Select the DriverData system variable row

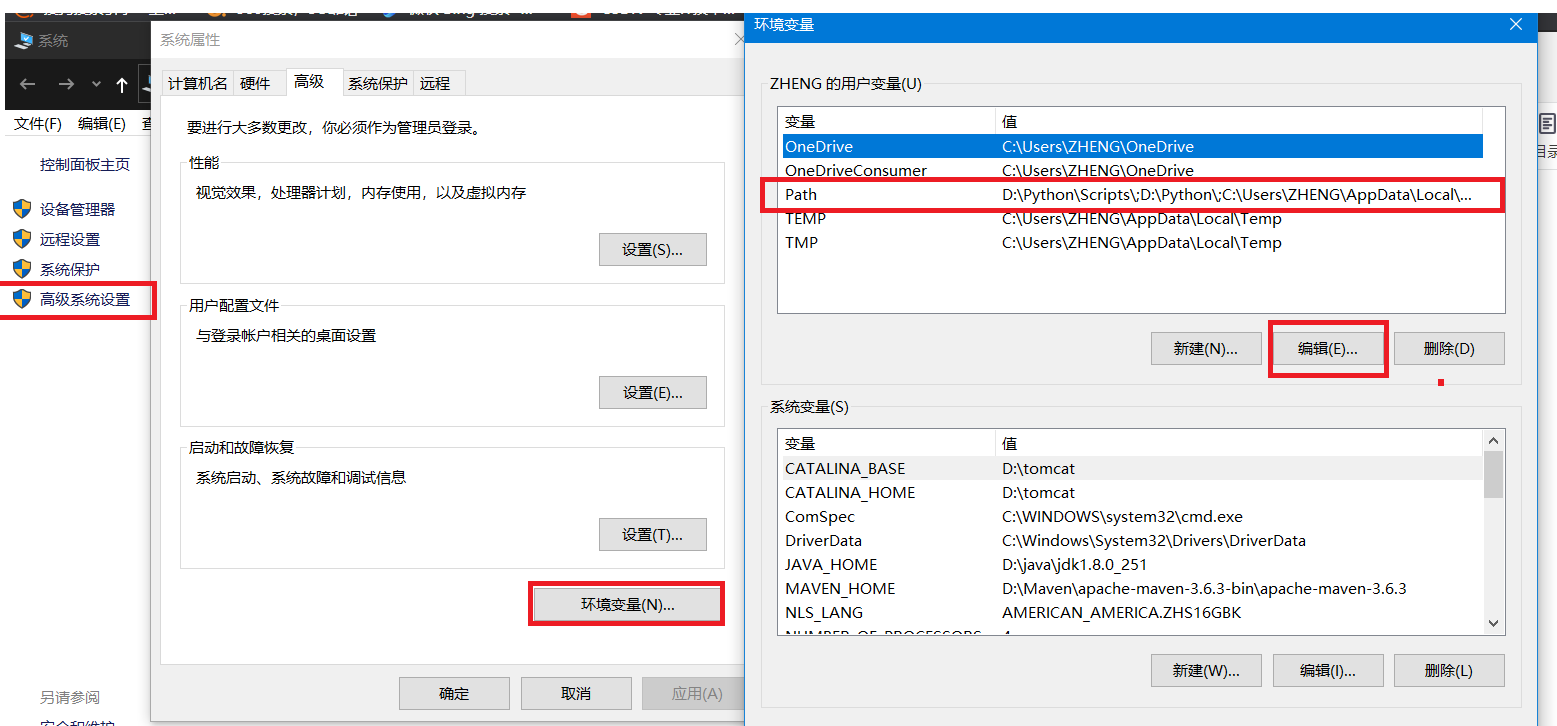pos(1132,540)
